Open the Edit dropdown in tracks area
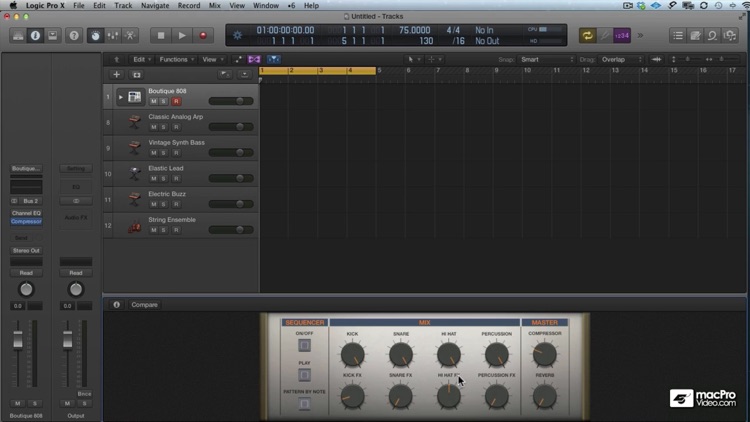 click(142, 59)
